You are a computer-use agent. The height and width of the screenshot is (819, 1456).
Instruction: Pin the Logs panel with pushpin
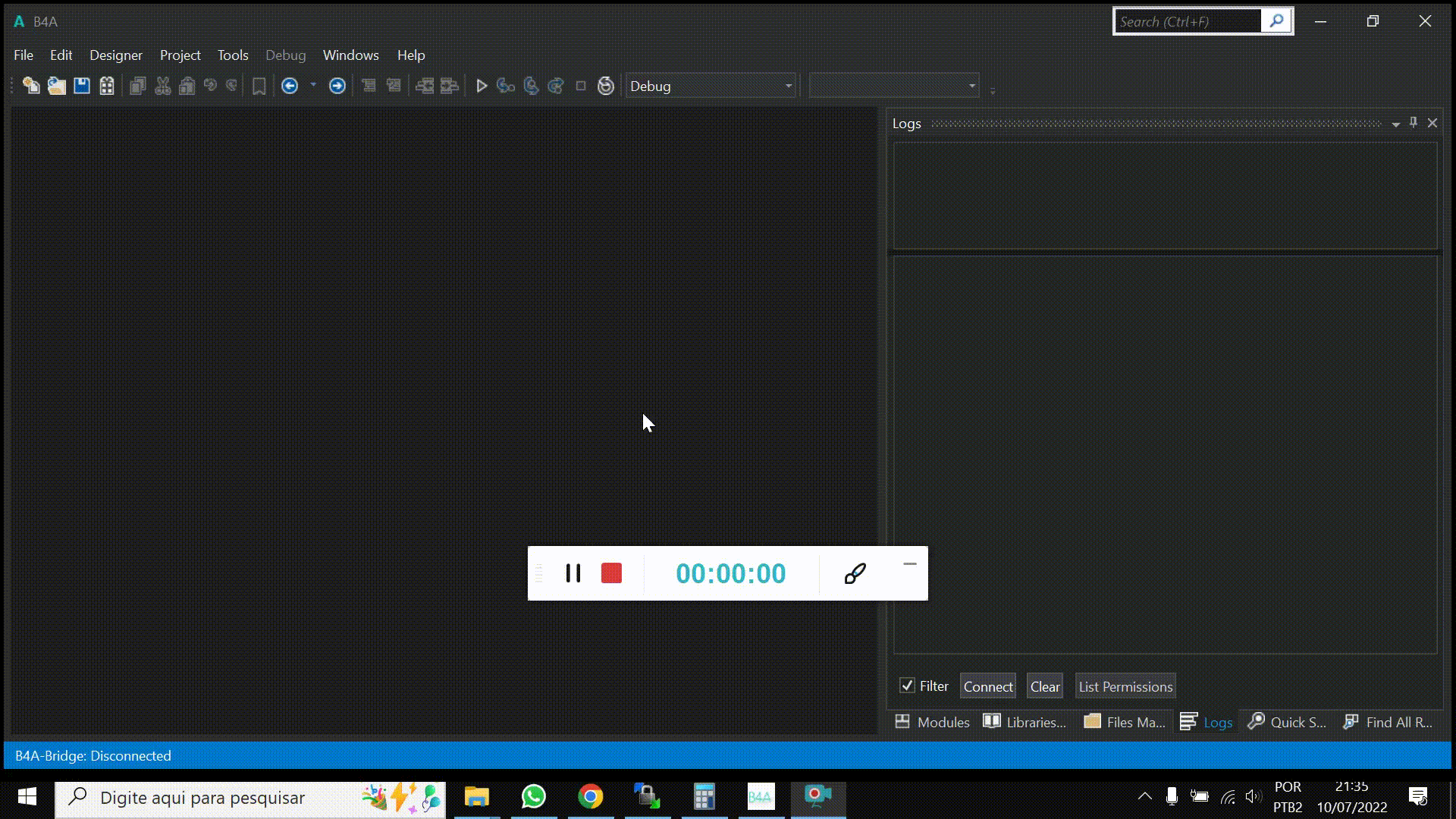[1414, 123]
